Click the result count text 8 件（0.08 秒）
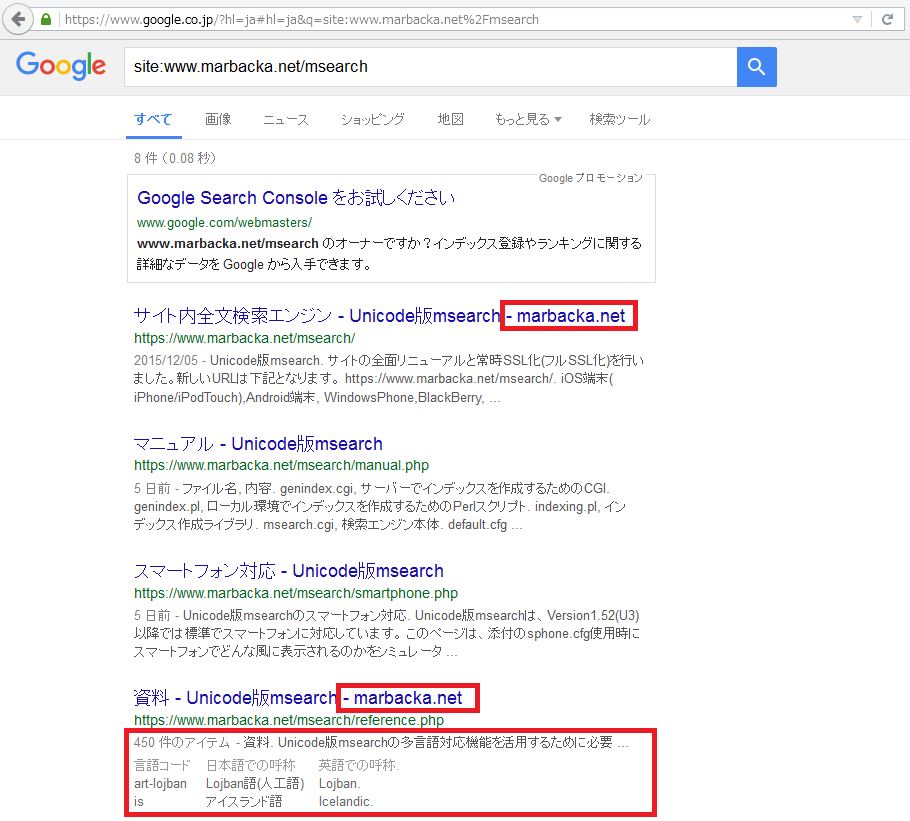 175,158
